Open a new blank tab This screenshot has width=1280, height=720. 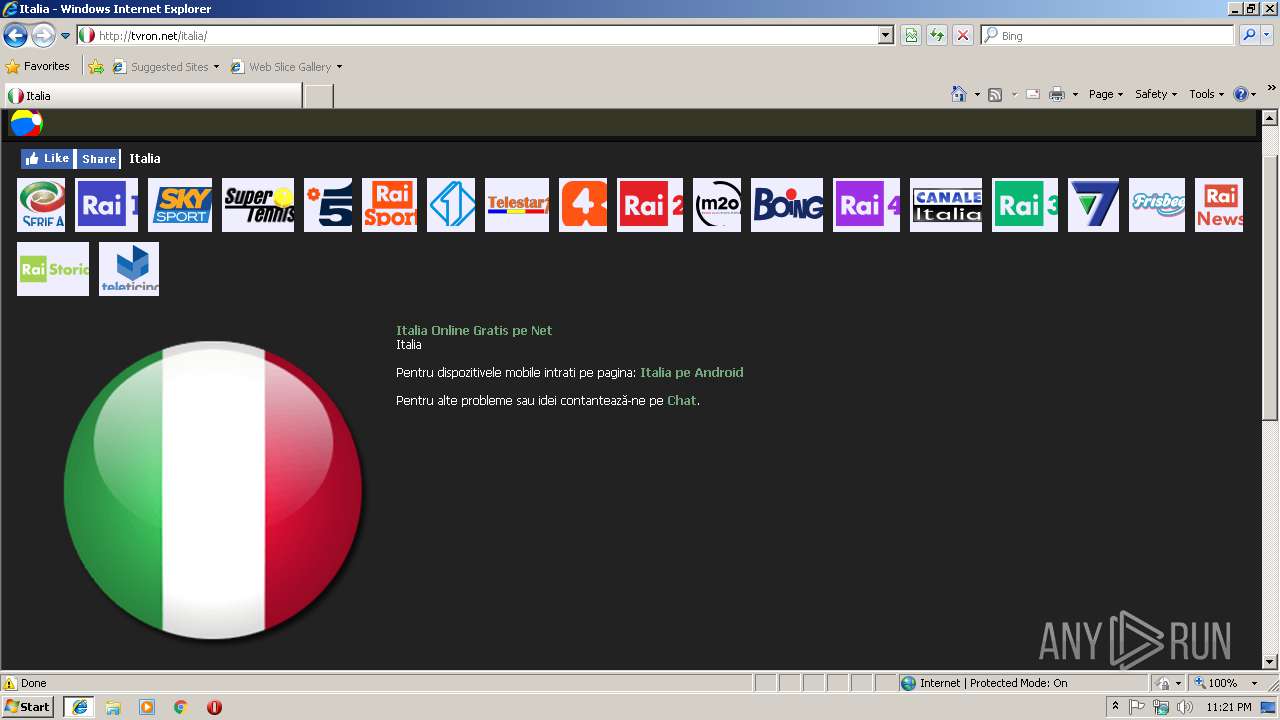point(318,96)
